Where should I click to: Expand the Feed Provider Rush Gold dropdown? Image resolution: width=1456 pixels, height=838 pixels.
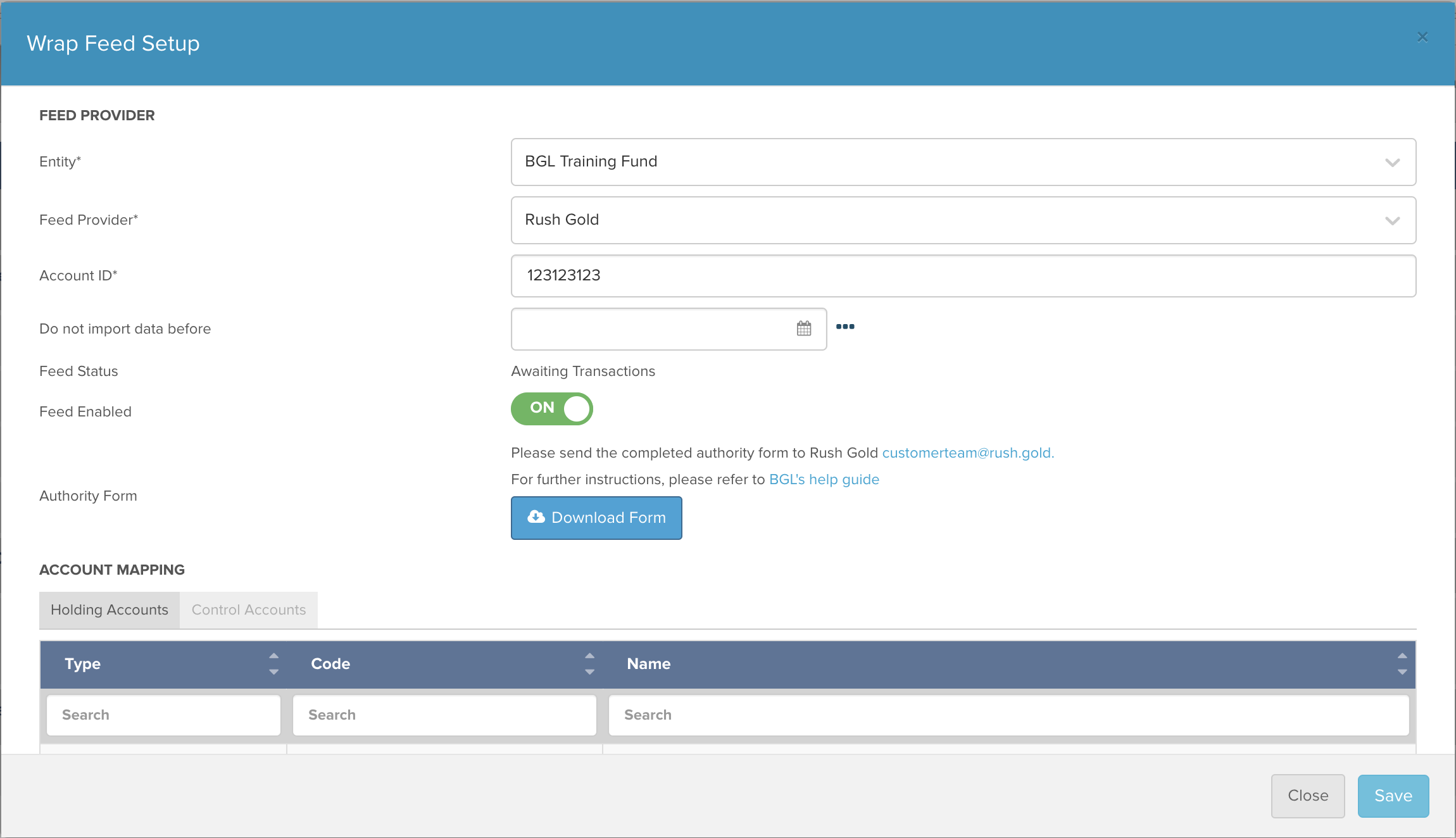[963, 220]
